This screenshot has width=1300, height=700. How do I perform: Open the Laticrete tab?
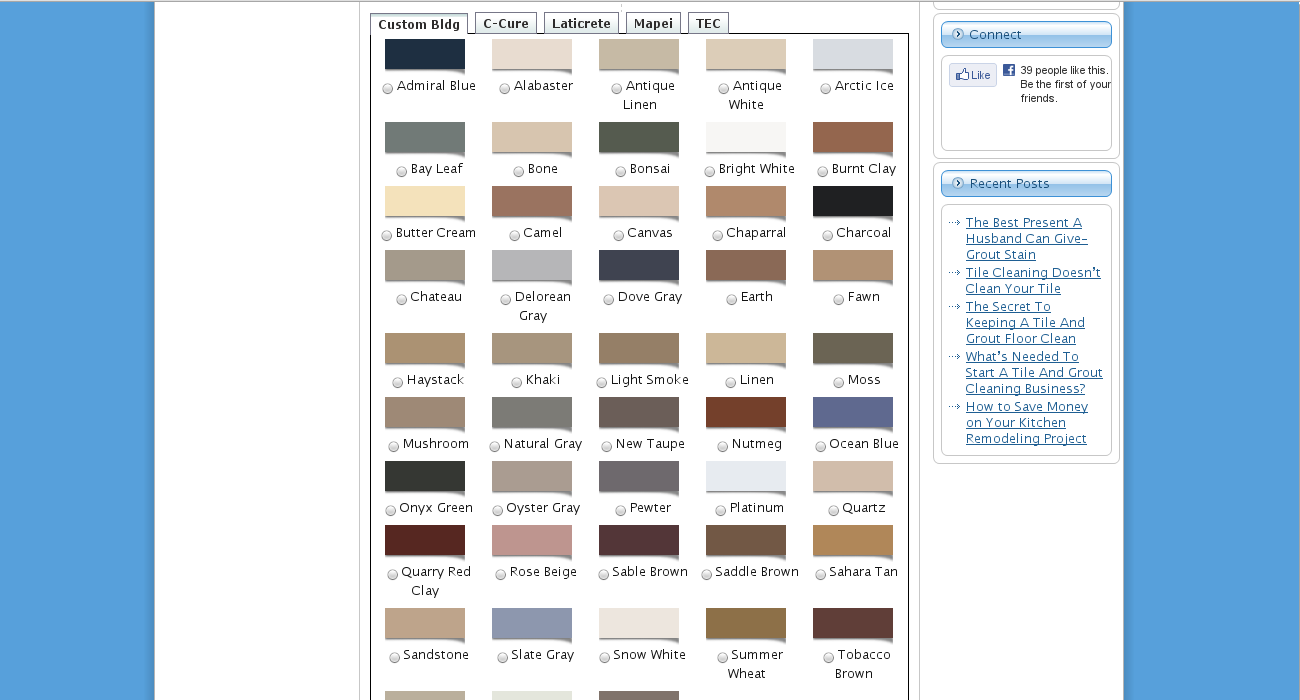pyautogui.click(x=581, y=24)
